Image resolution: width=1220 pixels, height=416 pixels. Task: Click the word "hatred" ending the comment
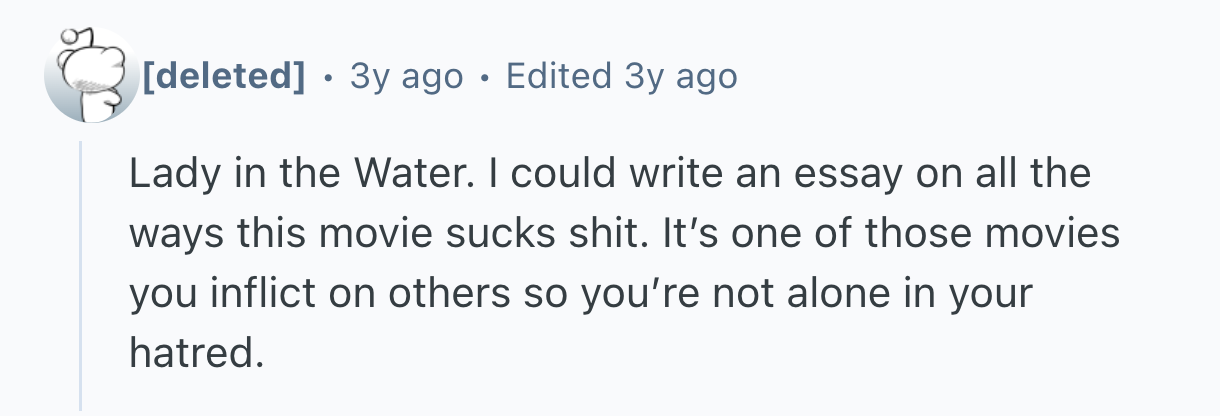pos(190,351)
